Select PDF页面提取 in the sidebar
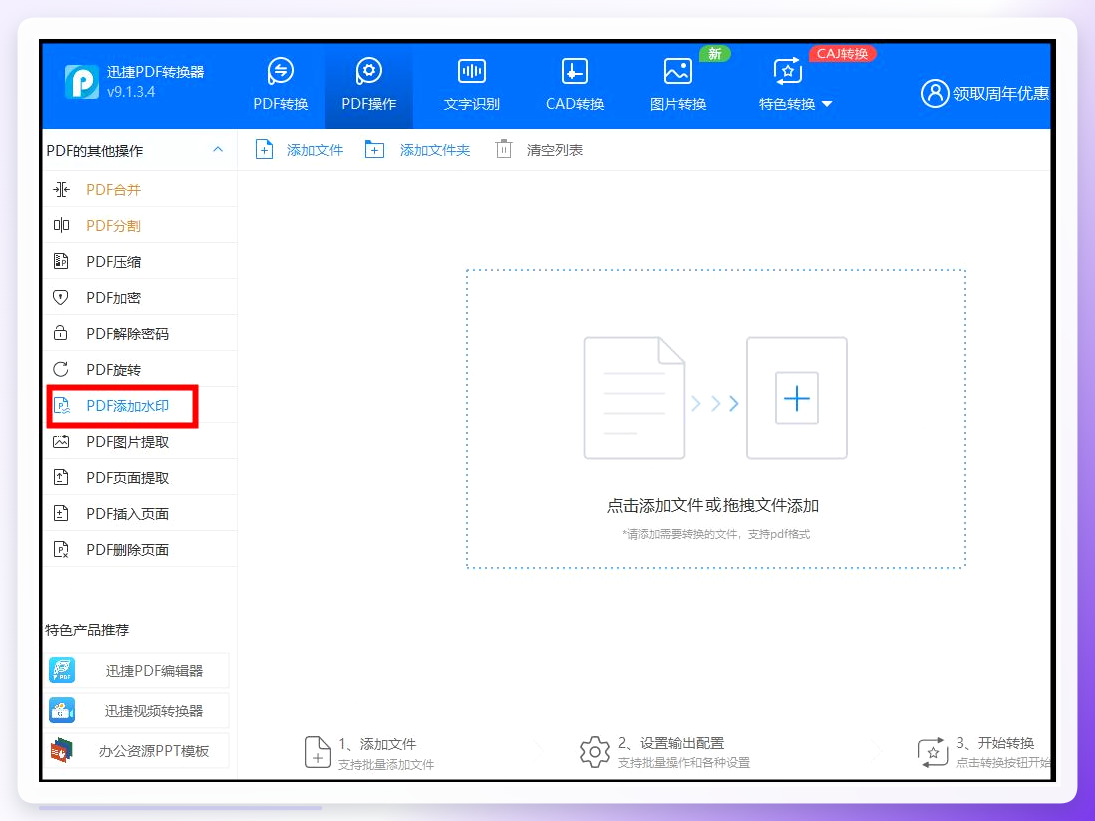The width and height of the screenshot is (1095, 821). (x=140, y=478)
